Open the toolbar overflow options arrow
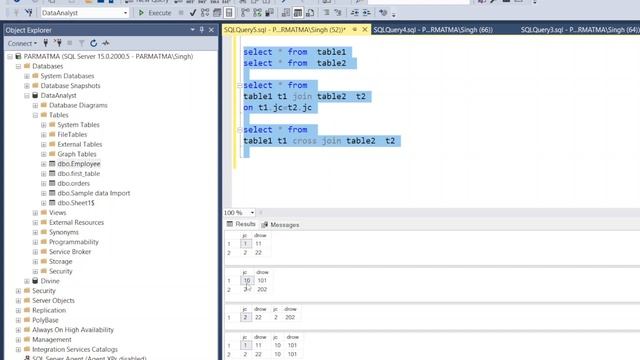This screenshot has width=640, height=360. click(x=394, y=15)
